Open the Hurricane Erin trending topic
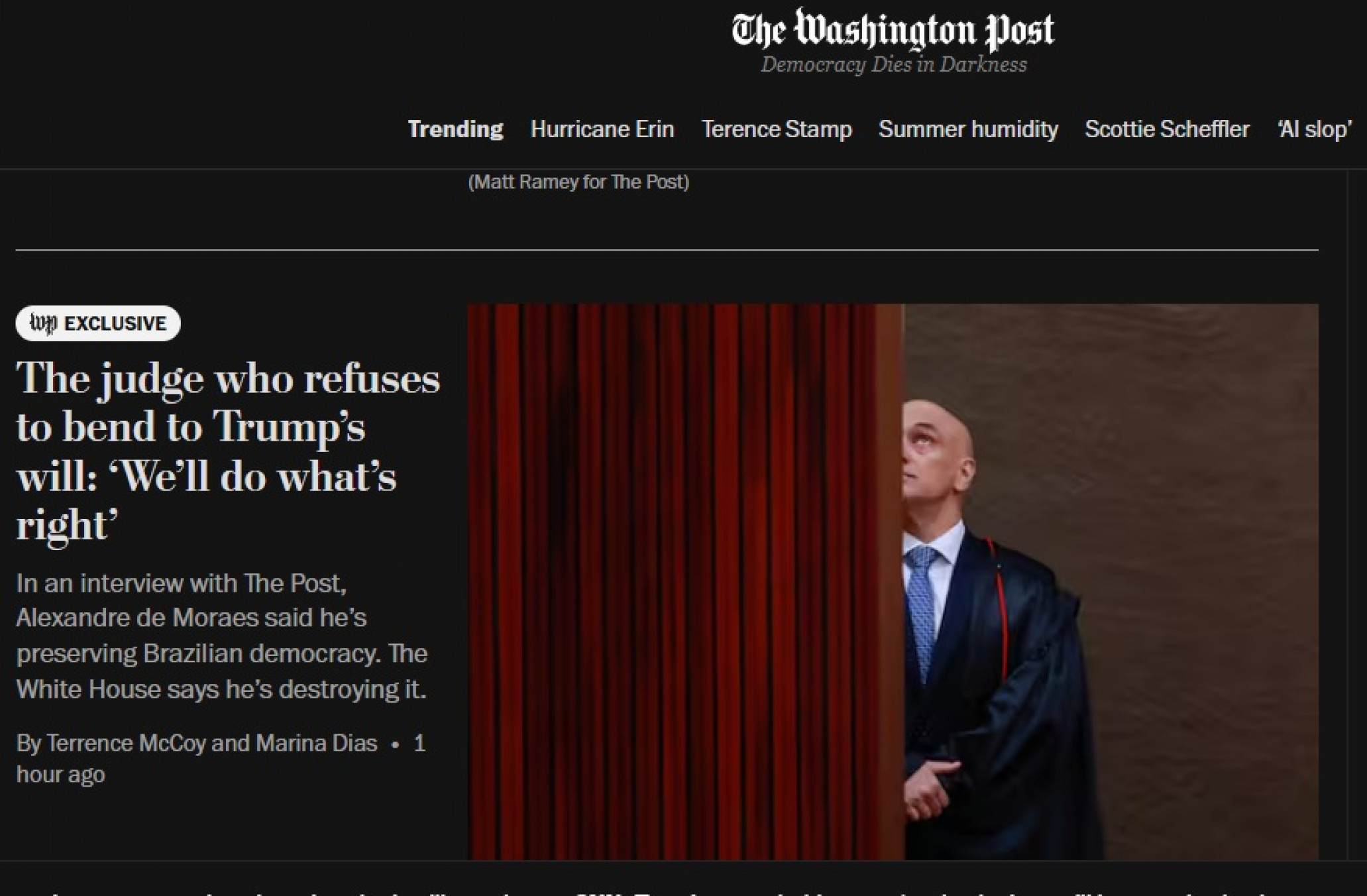Screen dimensions: 1367x896 pos(602,129)
